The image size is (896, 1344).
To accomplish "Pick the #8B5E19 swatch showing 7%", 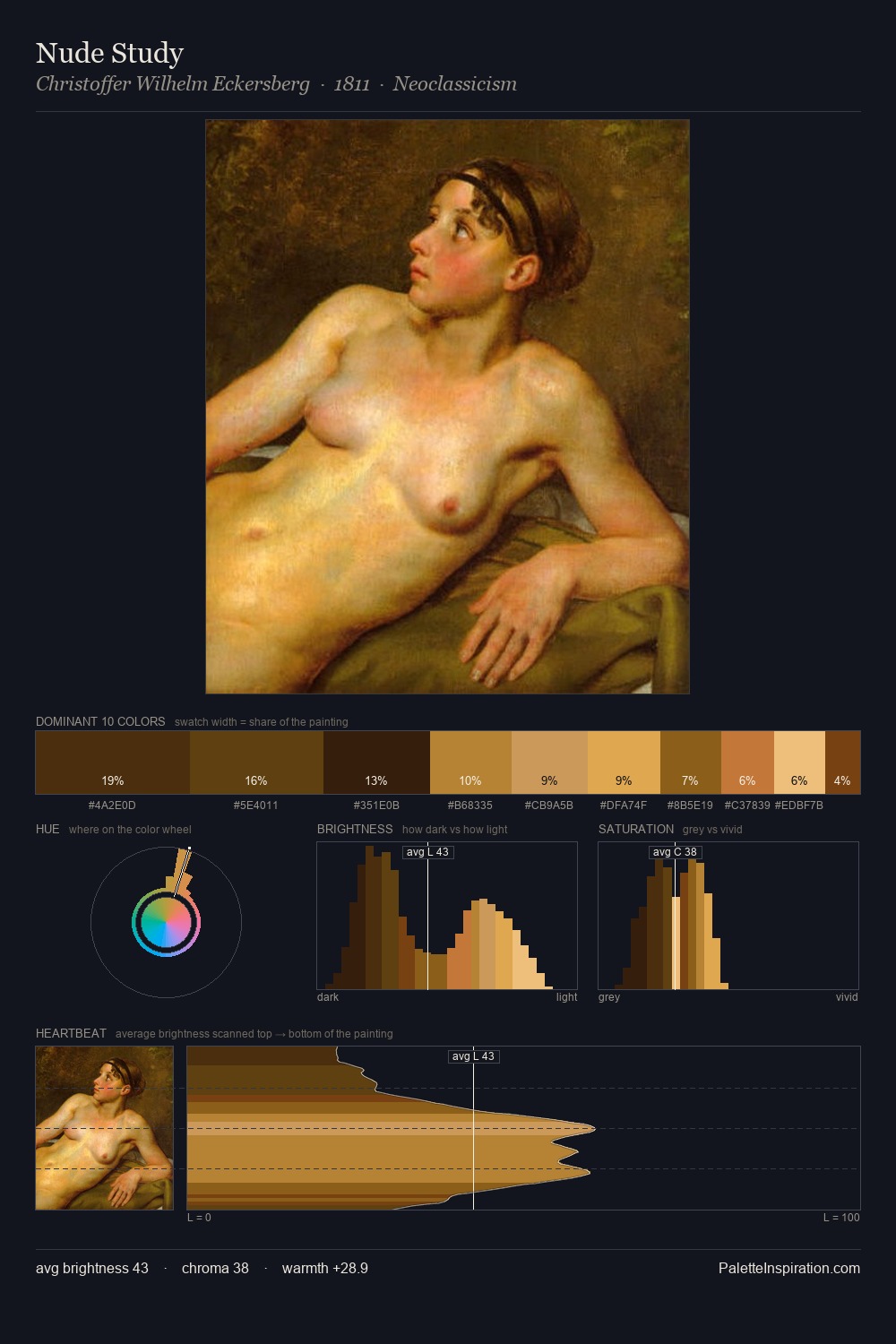I will tap(690, 762).
